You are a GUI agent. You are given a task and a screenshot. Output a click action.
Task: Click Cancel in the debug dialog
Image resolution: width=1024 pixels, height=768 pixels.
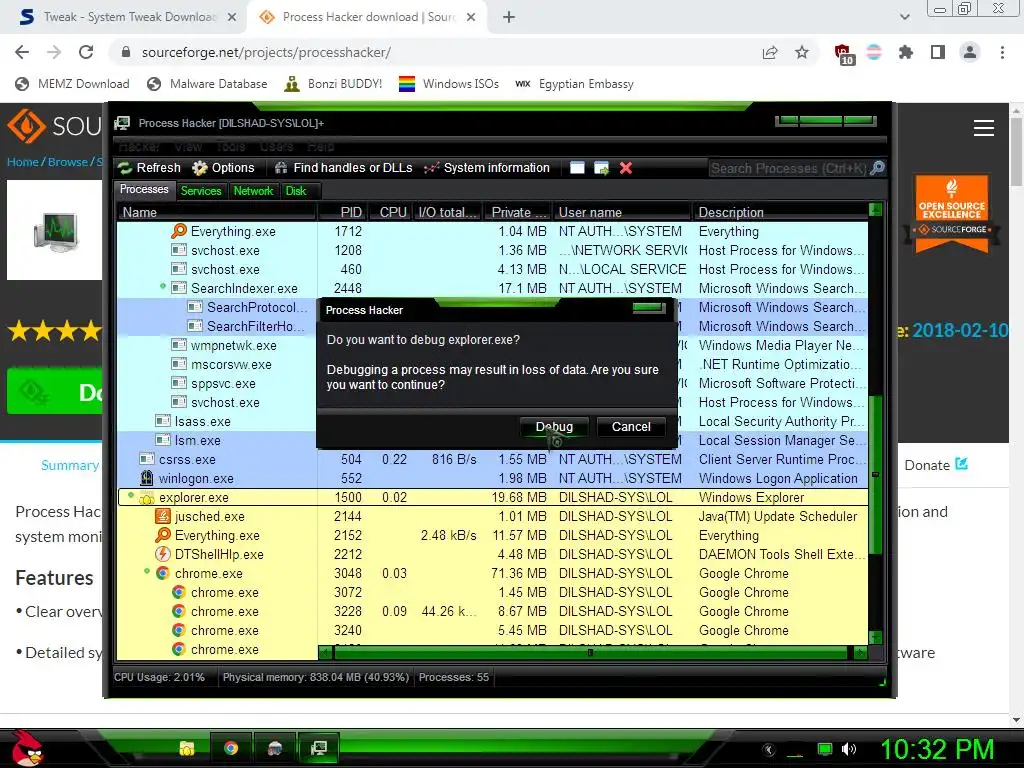click(x=631, y=426)
